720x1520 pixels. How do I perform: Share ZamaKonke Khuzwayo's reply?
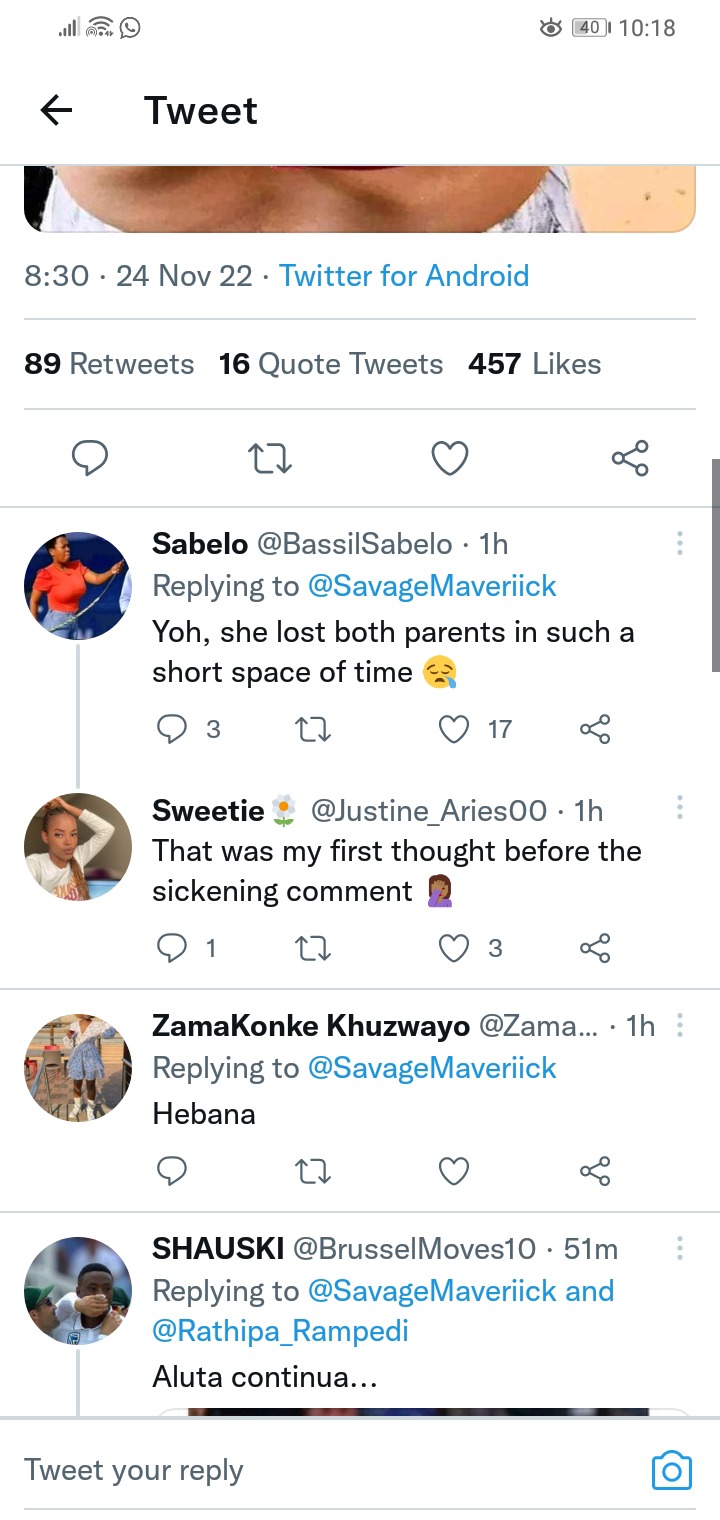(595, 1171)
